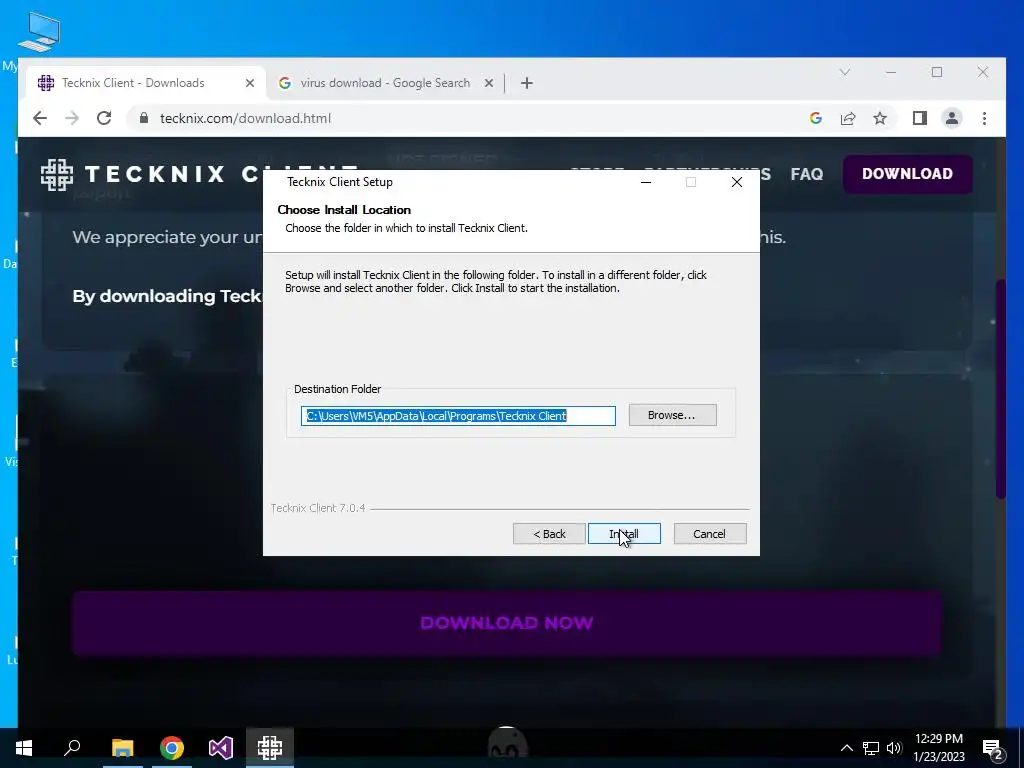The image size is (1024, 768).
Task: Navigate forward in Chrome
Action: (72, 118)
